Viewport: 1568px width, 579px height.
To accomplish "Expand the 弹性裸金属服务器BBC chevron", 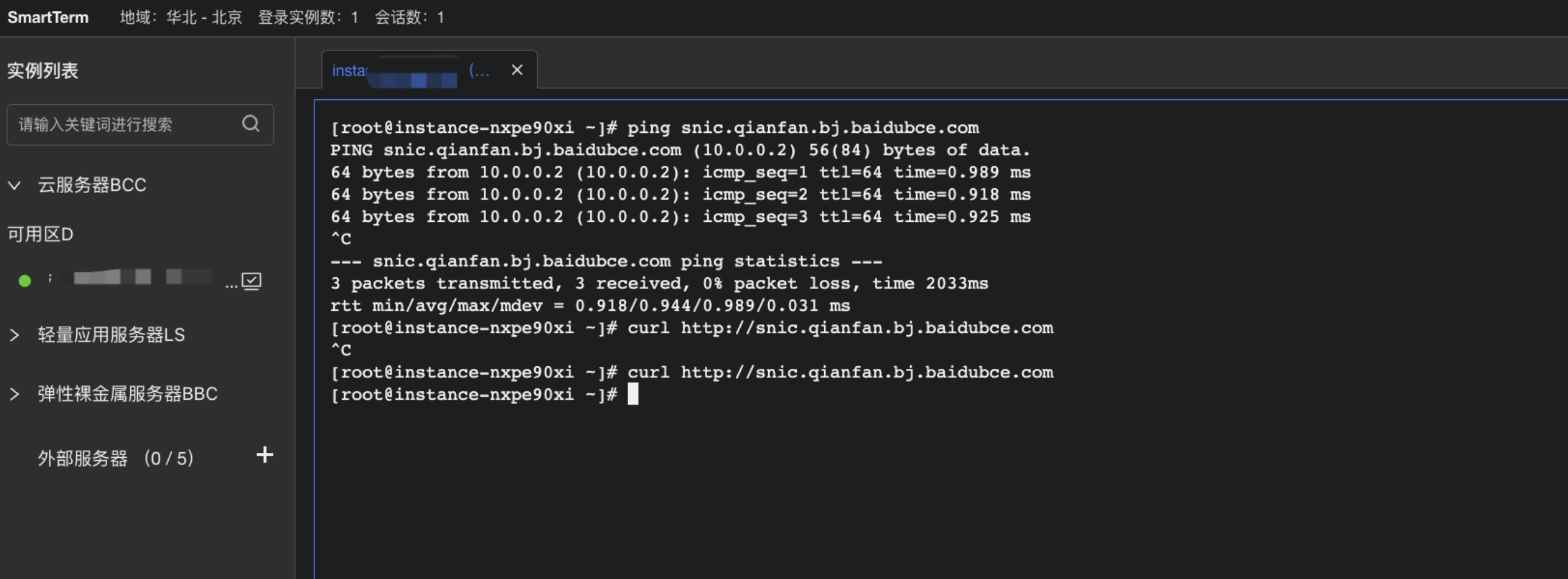I will tap(15, 394).
